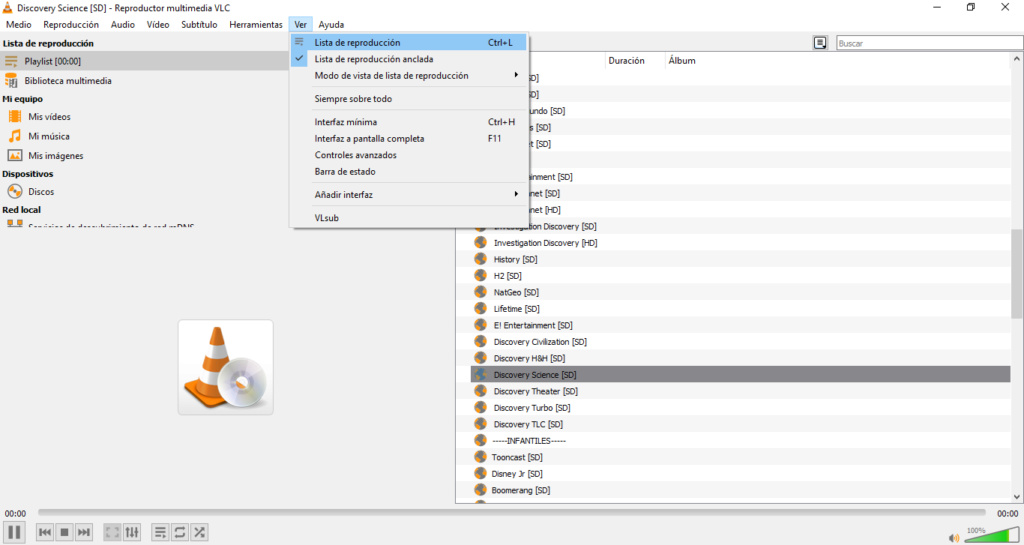Change playlist view mode icon near search
1024x545 pixels.
click(x=820, y=43)
